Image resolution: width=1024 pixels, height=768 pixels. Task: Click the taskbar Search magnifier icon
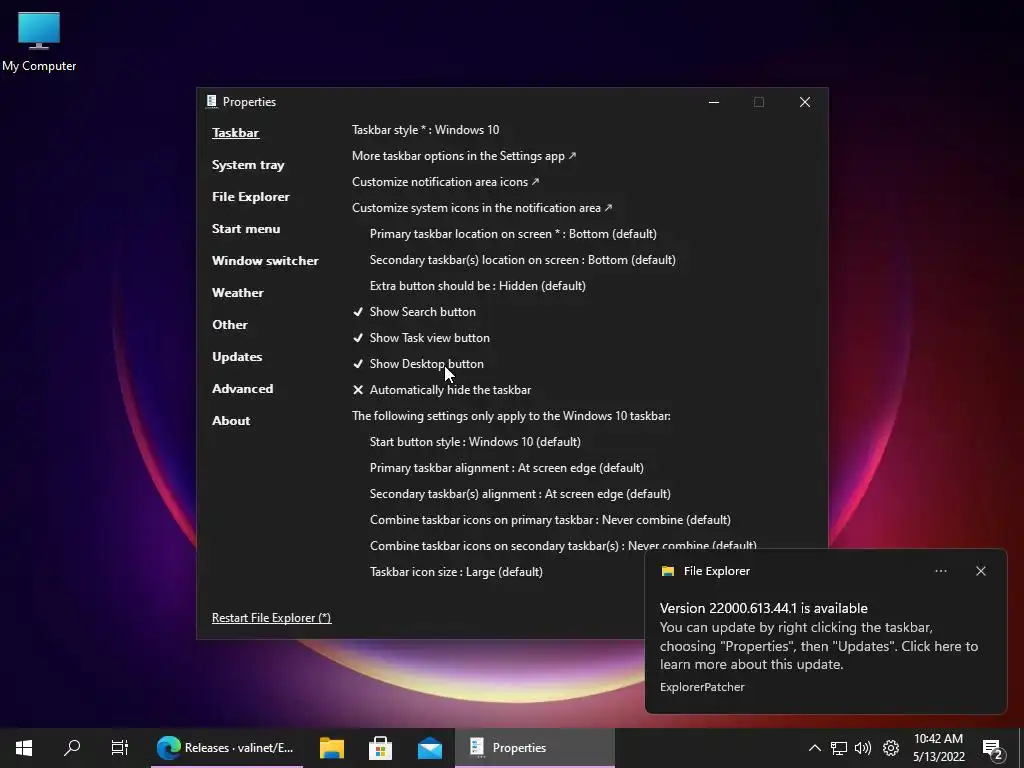pyautogui.click(x=72, y=748)
